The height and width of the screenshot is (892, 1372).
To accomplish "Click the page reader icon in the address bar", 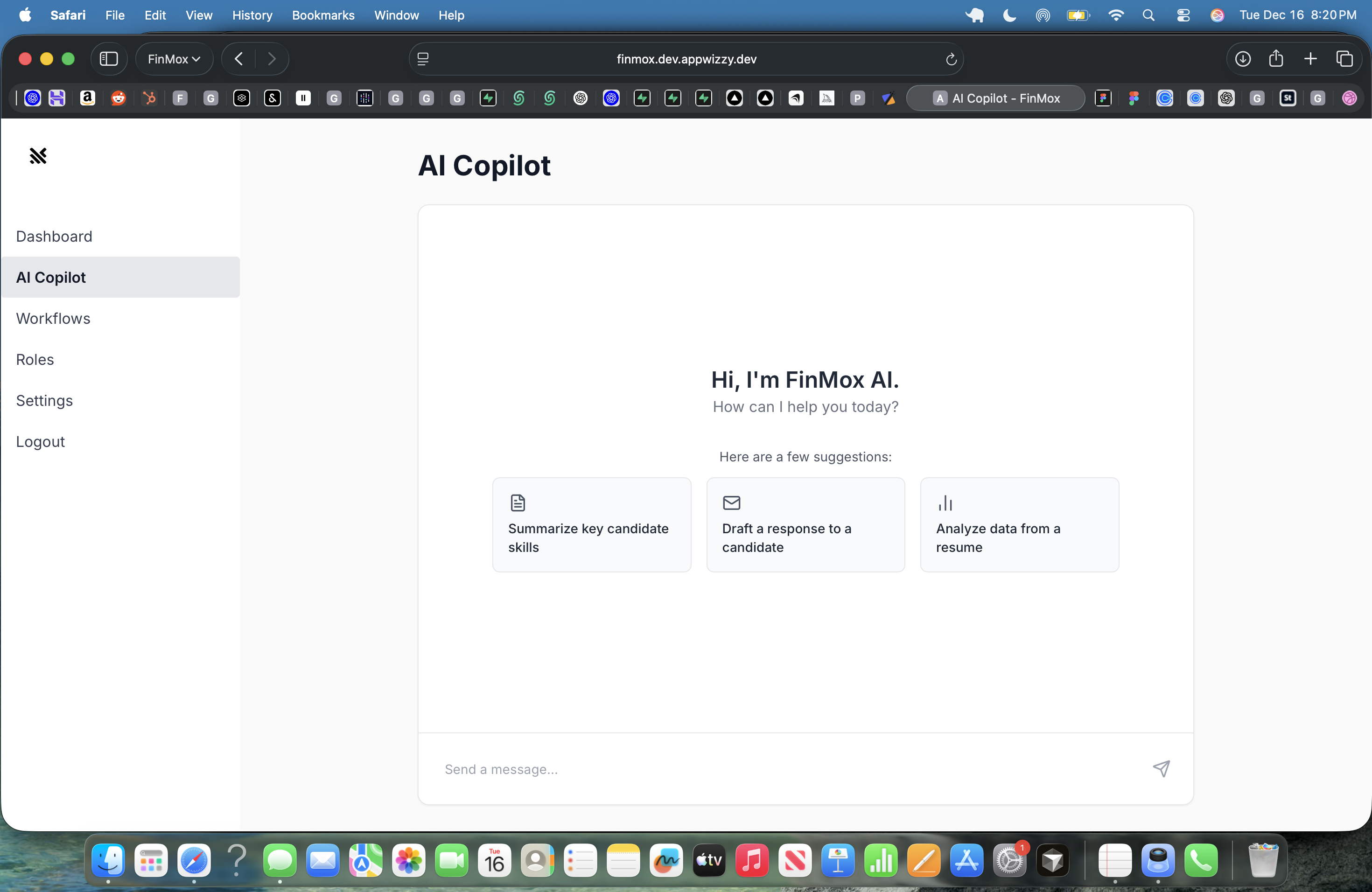I will click(x=422, y=59).
